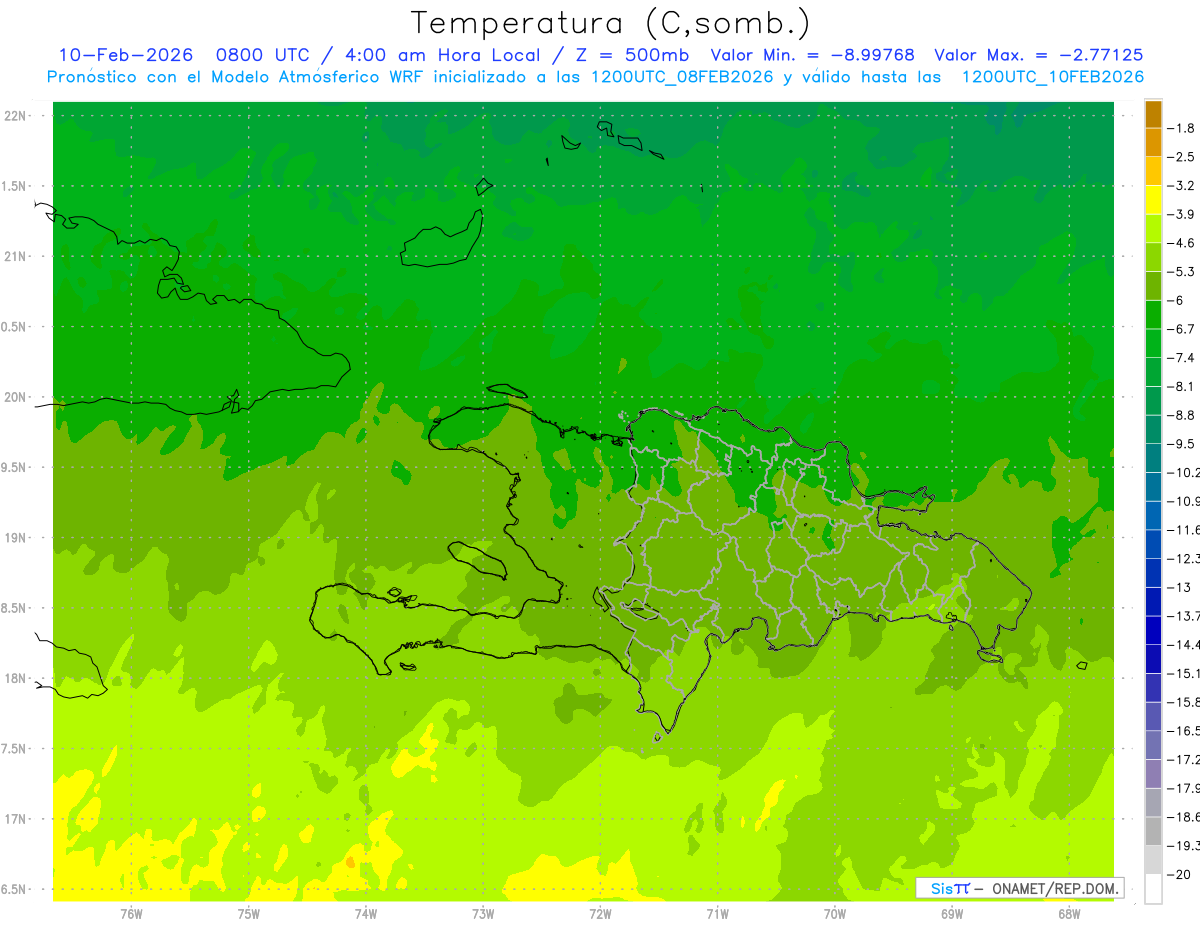1200x927 pixels.
Task: Click the '-17.2' colorbar value
Action: 1184,760
